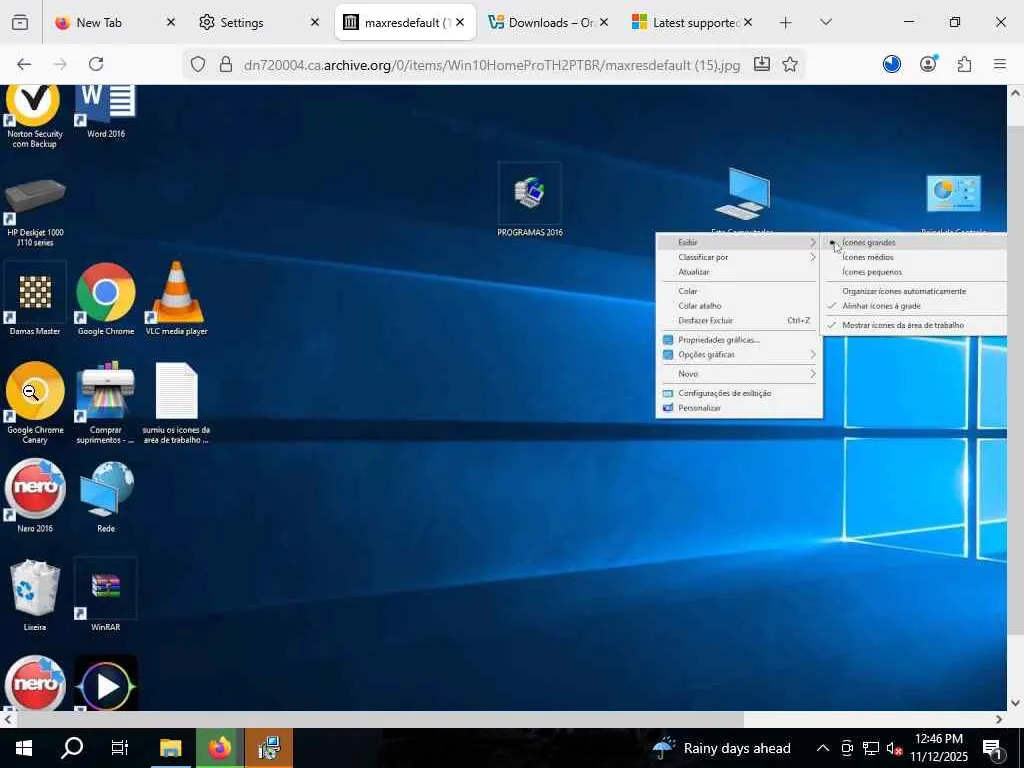Viewport: 1024px width, 768px height.
Task: Expand the Novo submenu
Action: (x=739, y=374)
